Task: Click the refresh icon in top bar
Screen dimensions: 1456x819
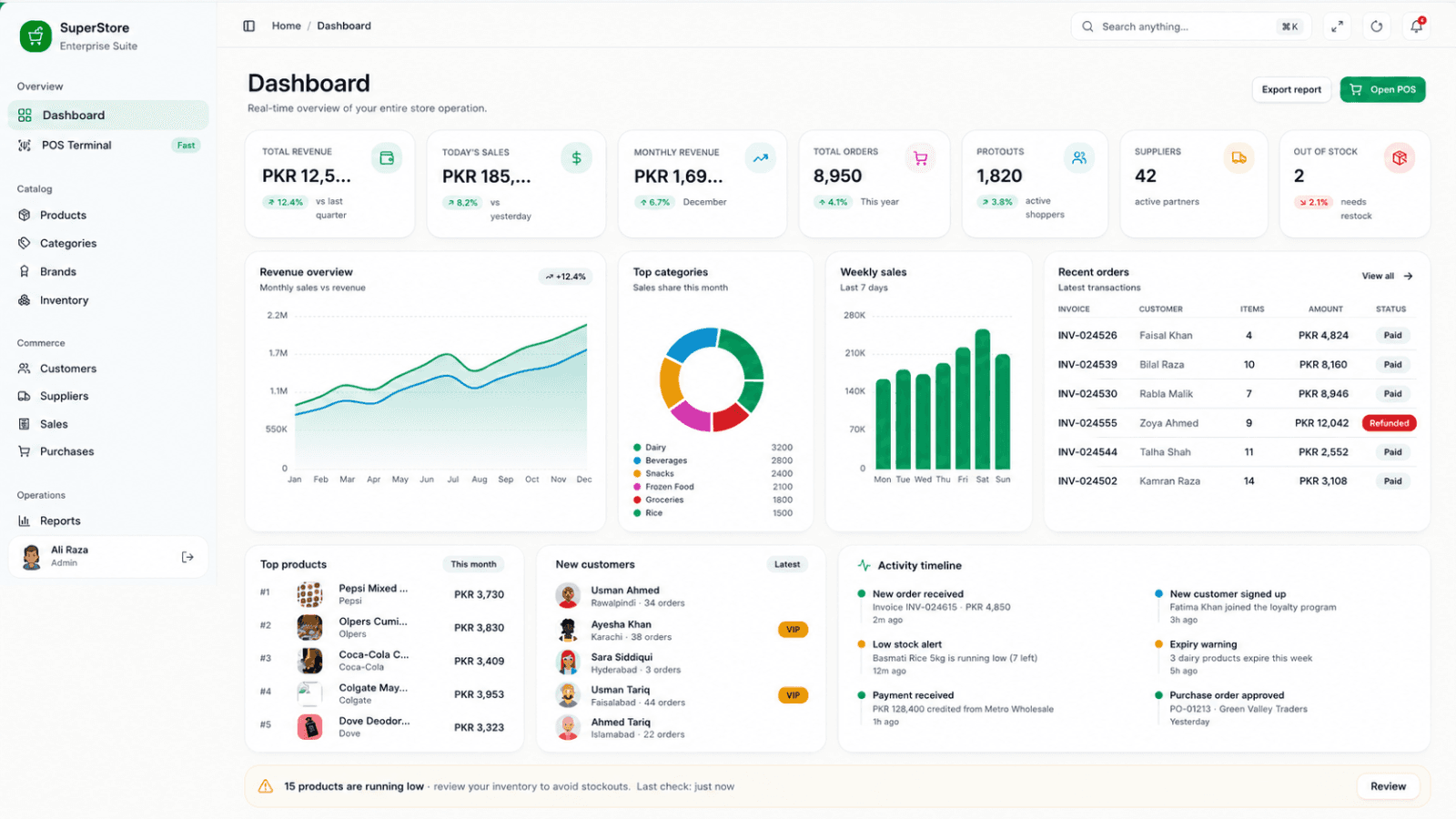Action: pyautogui.click(x=1377, y=26)
